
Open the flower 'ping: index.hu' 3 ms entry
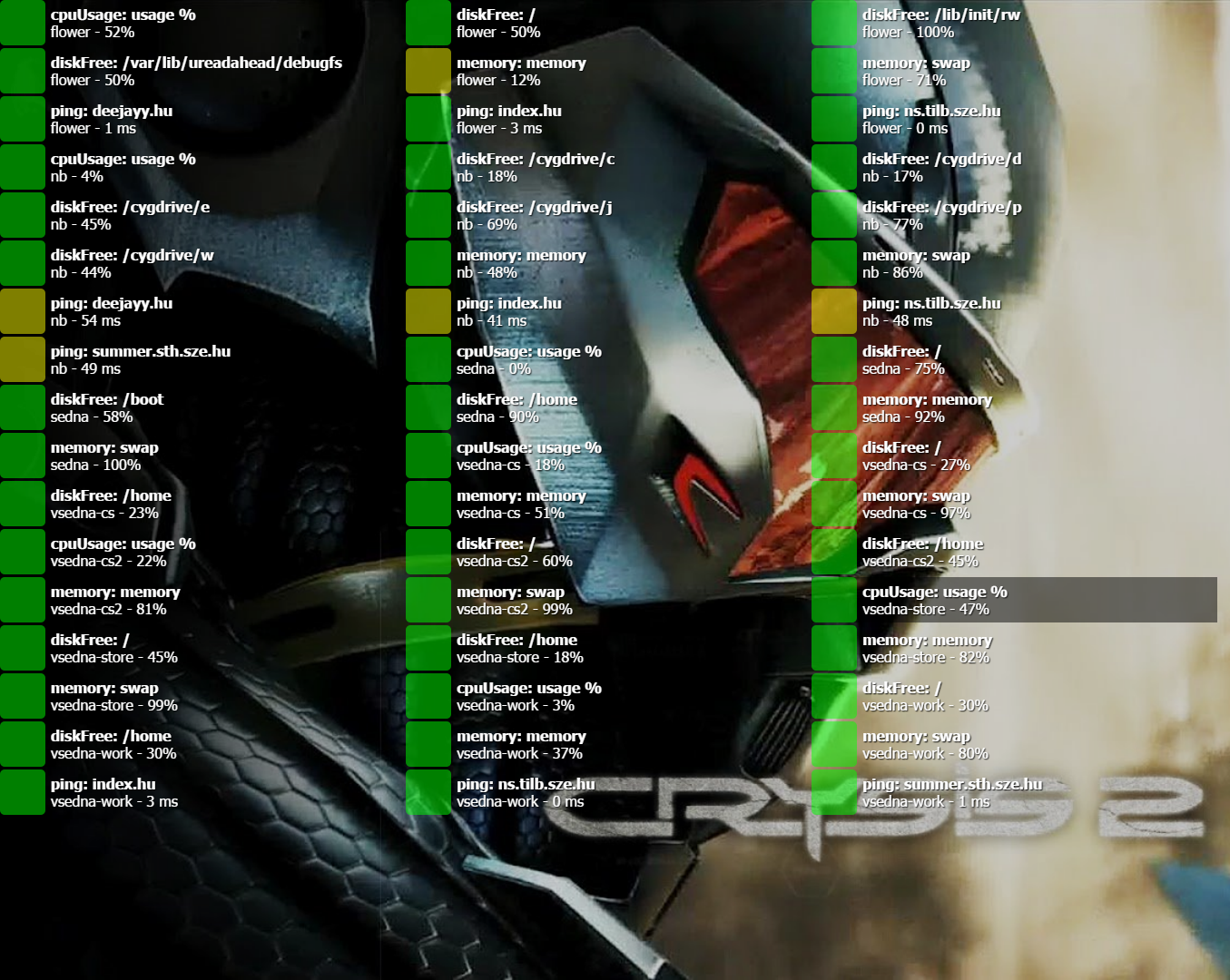tap(608, 119)
